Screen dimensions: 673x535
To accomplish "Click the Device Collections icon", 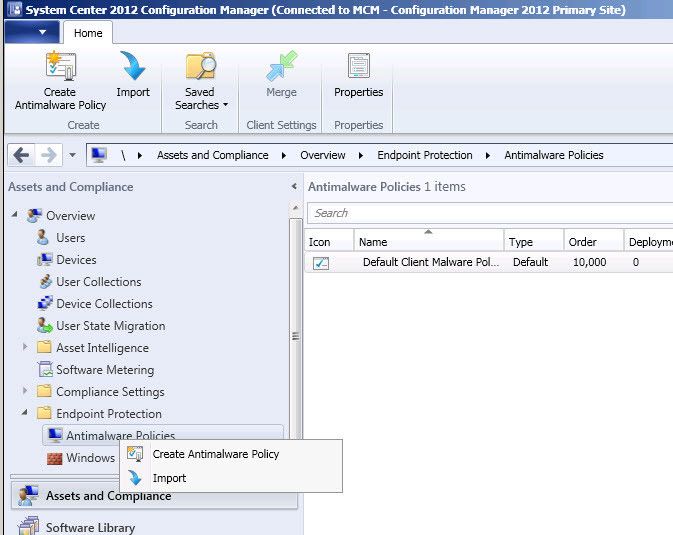I will tap(45, 304).
